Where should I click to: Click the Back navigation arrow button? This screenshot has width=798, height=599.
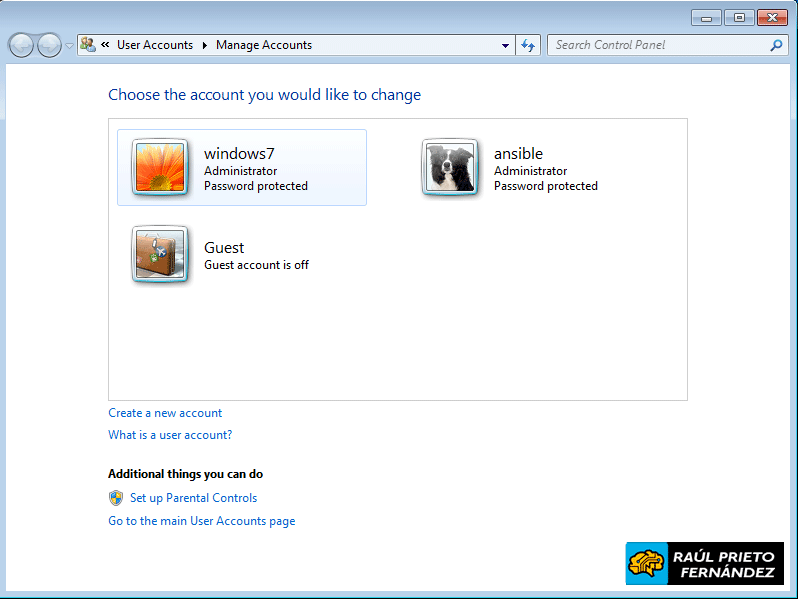21,45
